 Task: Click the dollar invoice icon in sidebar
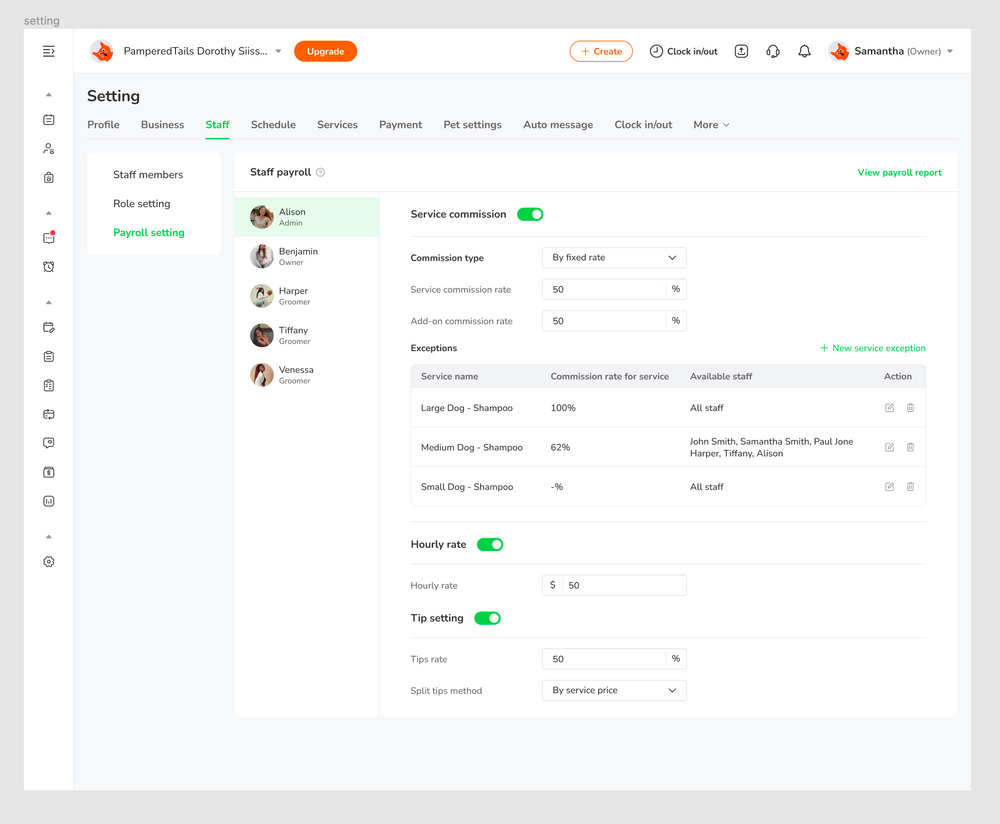[x=48, y=471]
